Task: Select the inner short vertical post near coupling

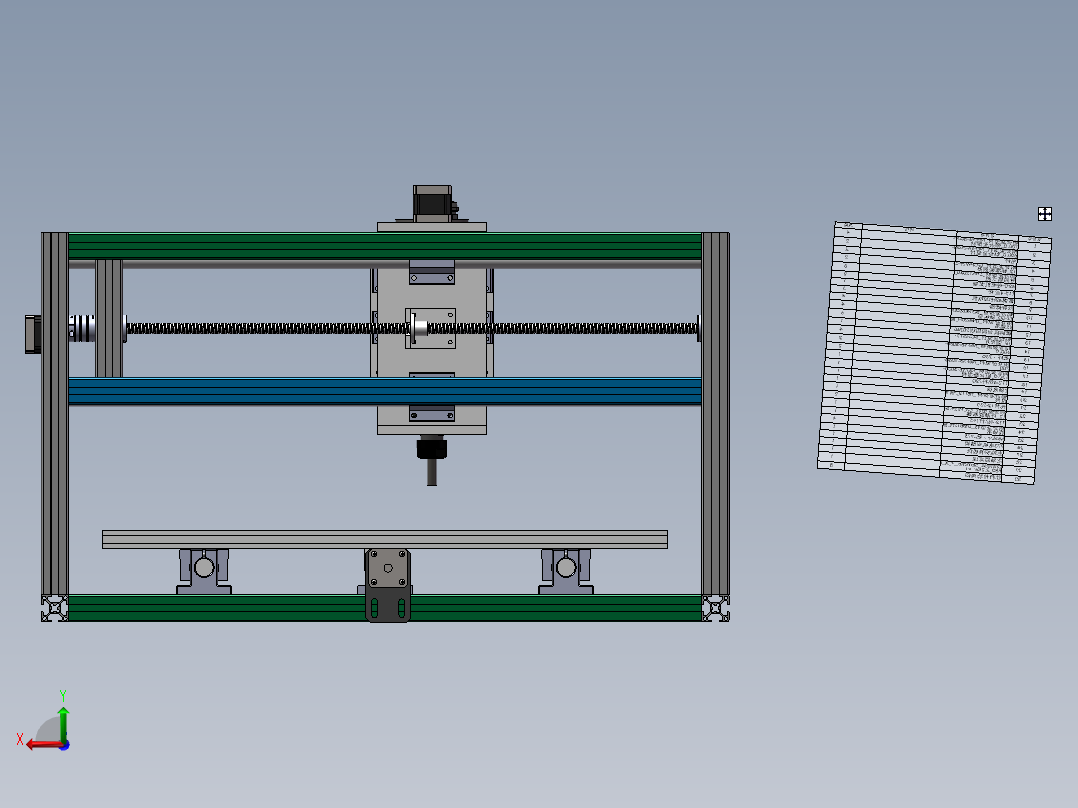Action: coord(109,318)
